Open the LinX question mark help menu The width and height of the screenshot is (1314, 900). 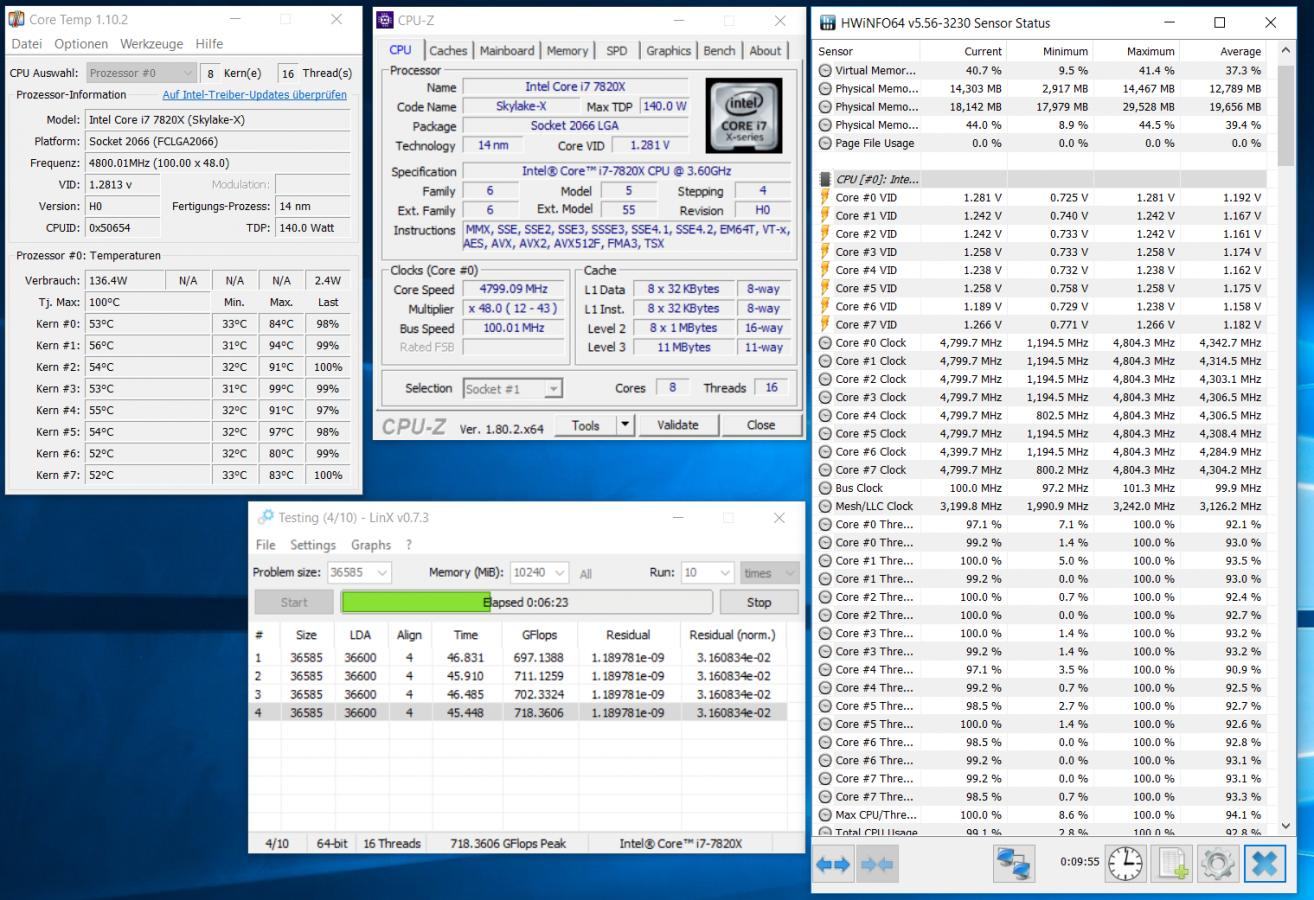coord(408,545)
